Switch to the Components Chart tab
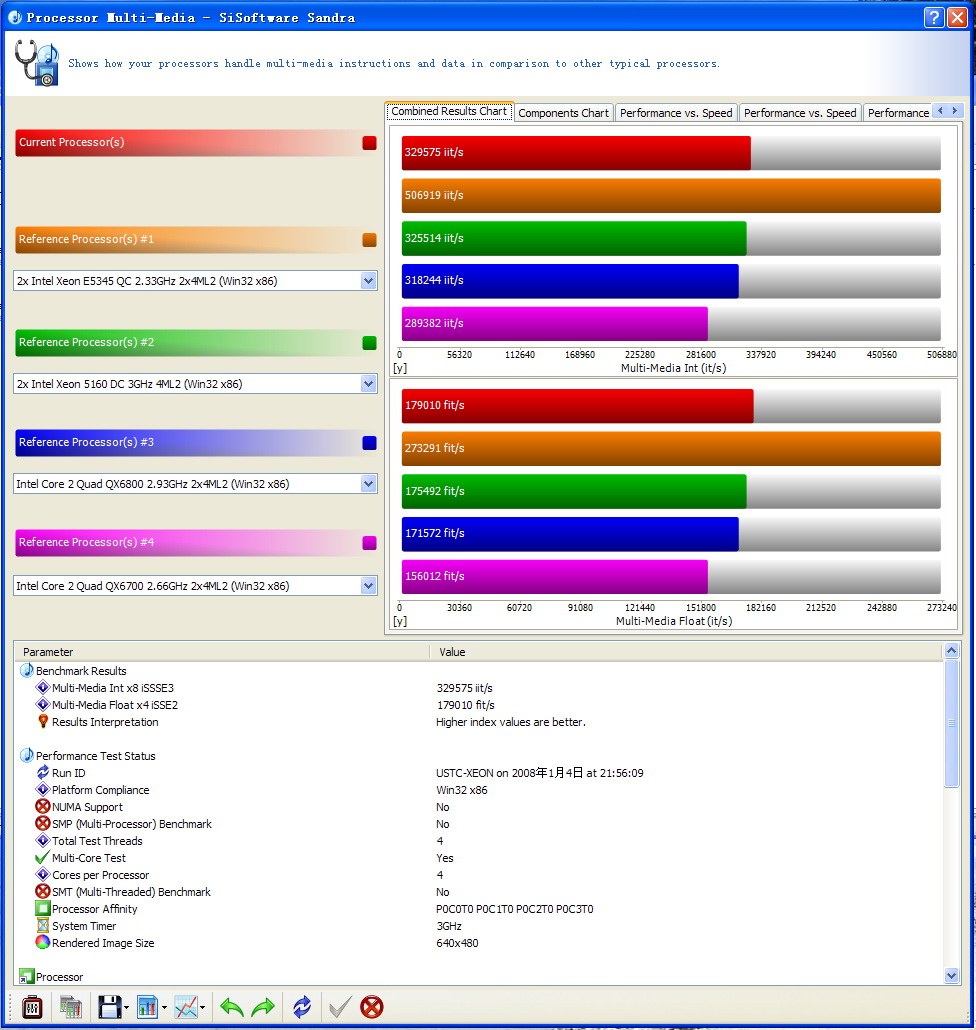 (x=563, y=113)
